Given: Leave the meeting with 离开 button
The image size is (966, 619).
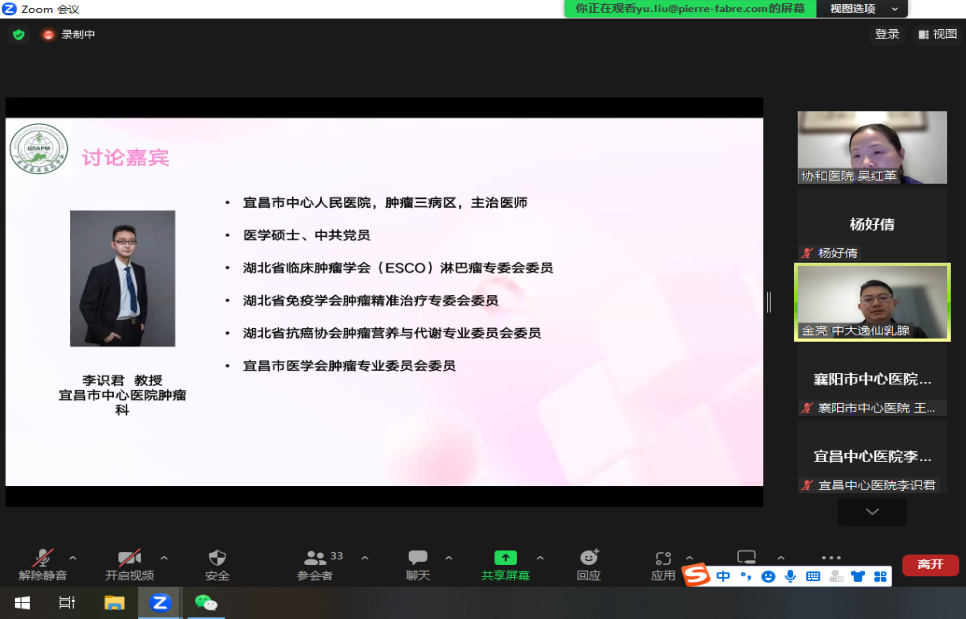Looking at the screenshot, I should [x=930, y=565].
